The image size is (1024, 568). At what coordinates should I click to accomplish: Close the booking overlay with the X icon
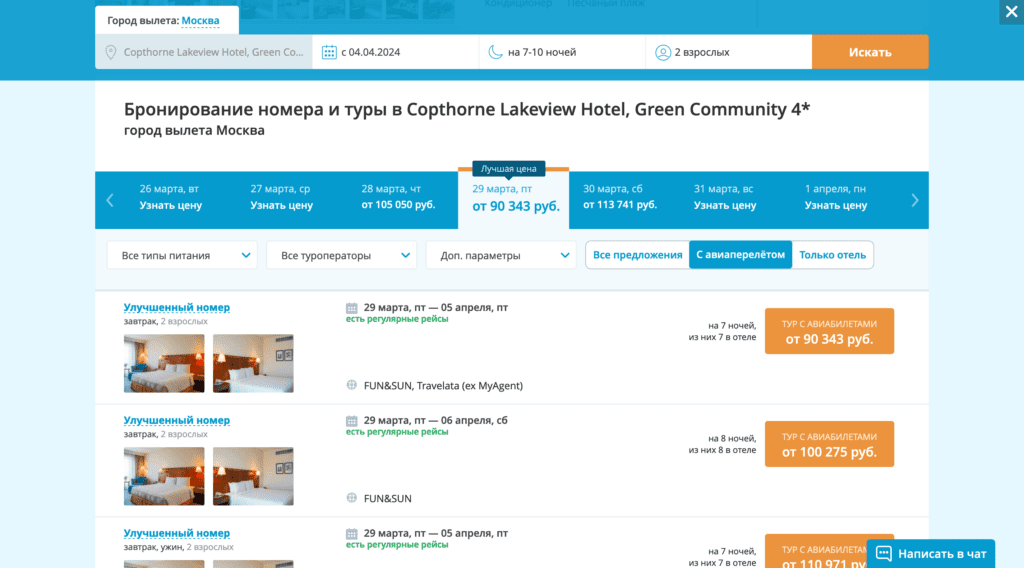(x=1011, y=12)
